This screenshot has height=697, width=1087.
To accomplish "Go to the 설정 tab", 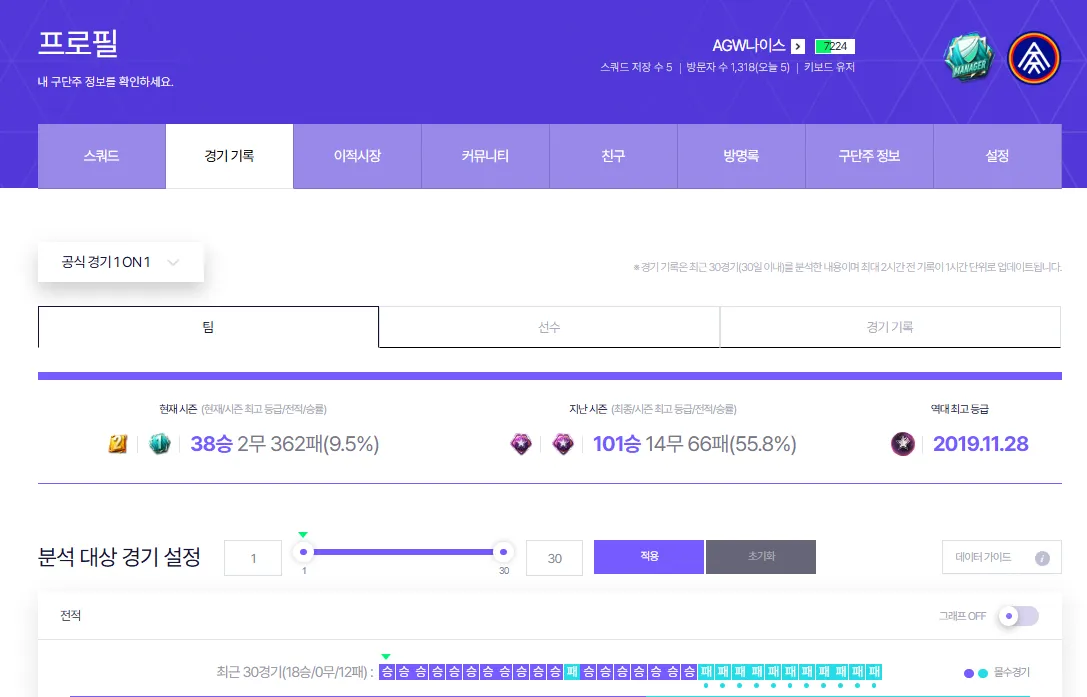I will click(x=997, y=156).
